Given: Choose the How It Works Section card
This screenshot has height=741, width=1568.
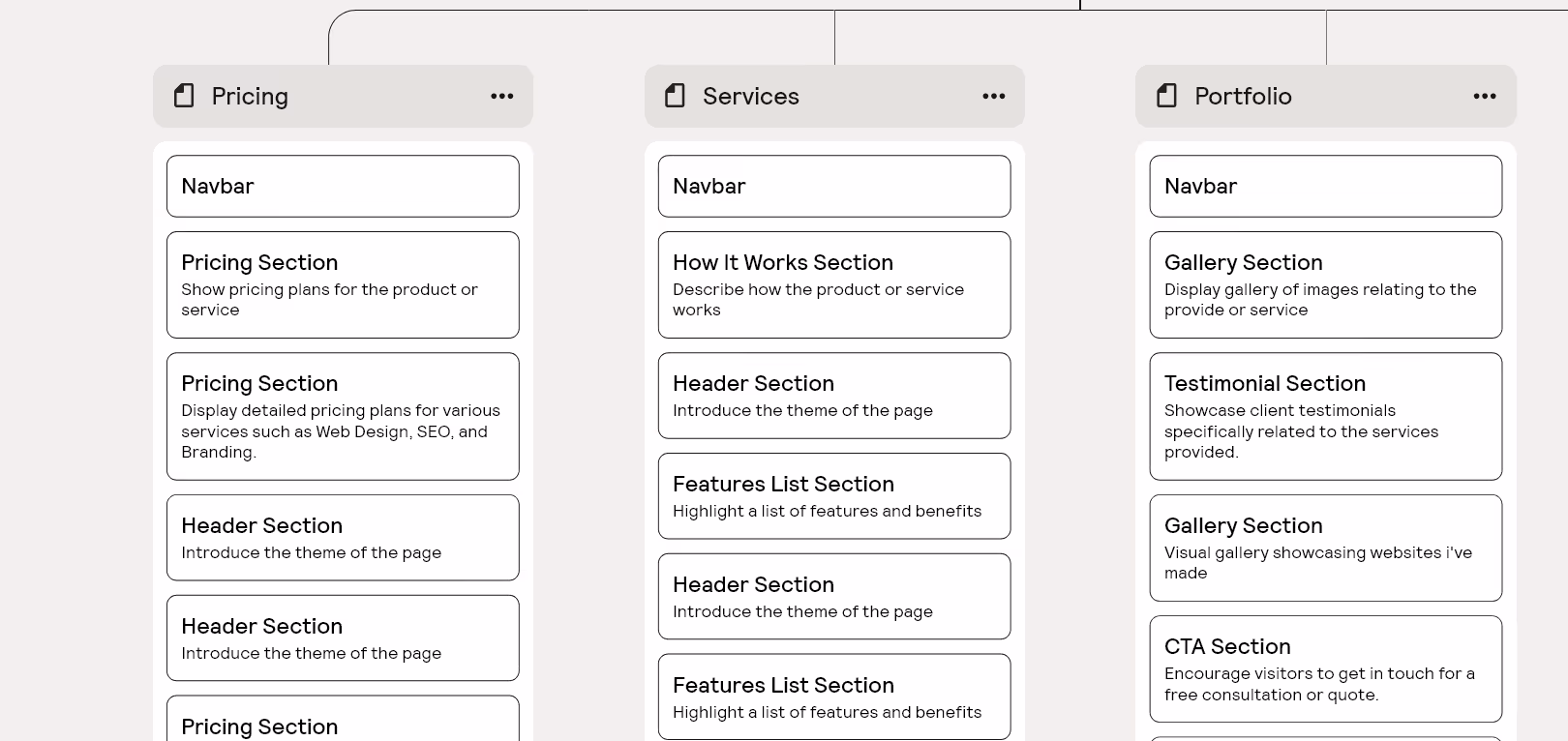Looking at the screenshot, I should pos(834,284).
